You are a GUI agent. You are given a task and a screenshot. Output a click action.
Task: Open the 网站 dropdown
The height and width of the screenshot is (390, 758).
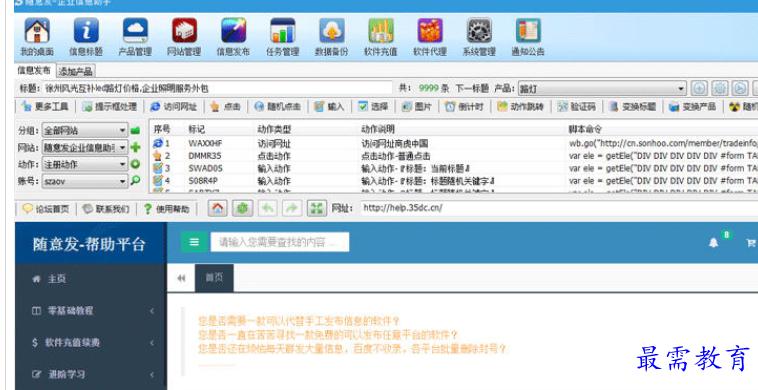(85, 147)
